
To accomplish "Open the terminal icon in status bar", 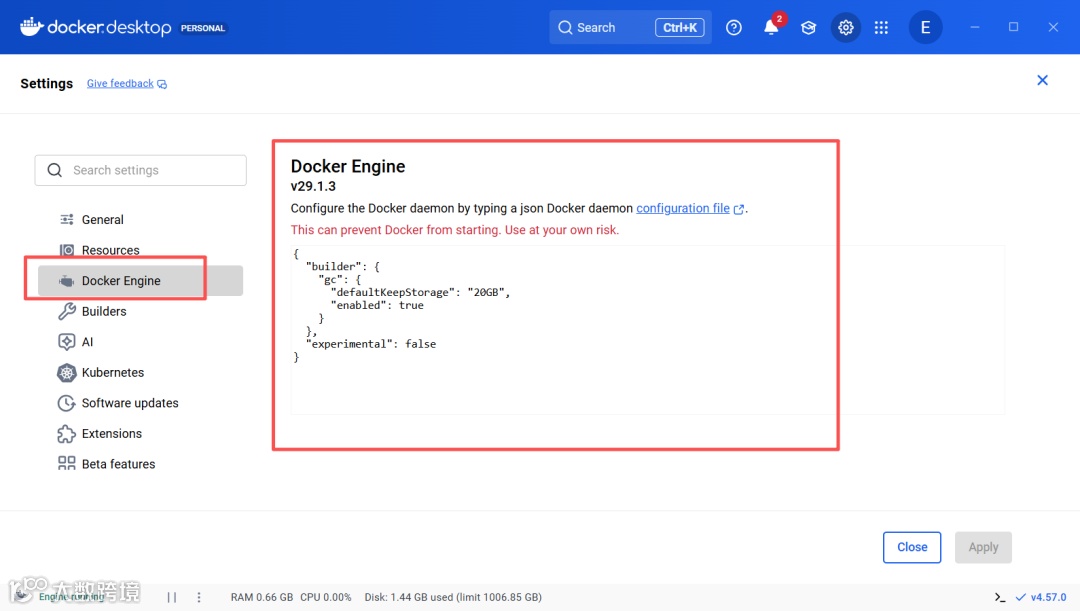I will pos(999,597).
